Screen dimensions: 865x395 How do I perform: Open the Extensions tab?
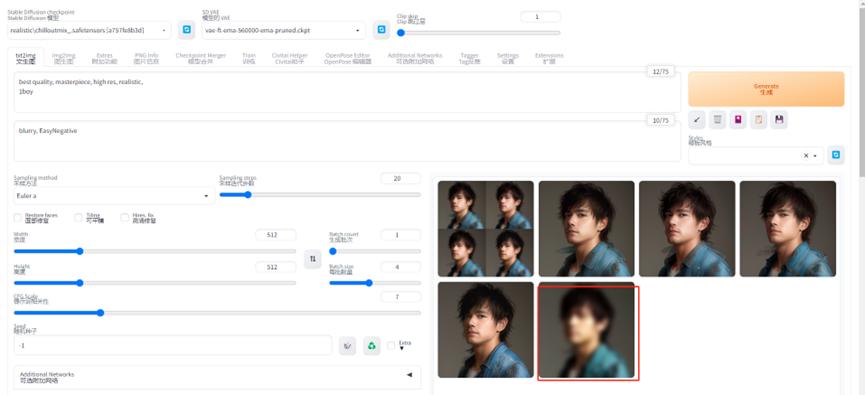549,58
